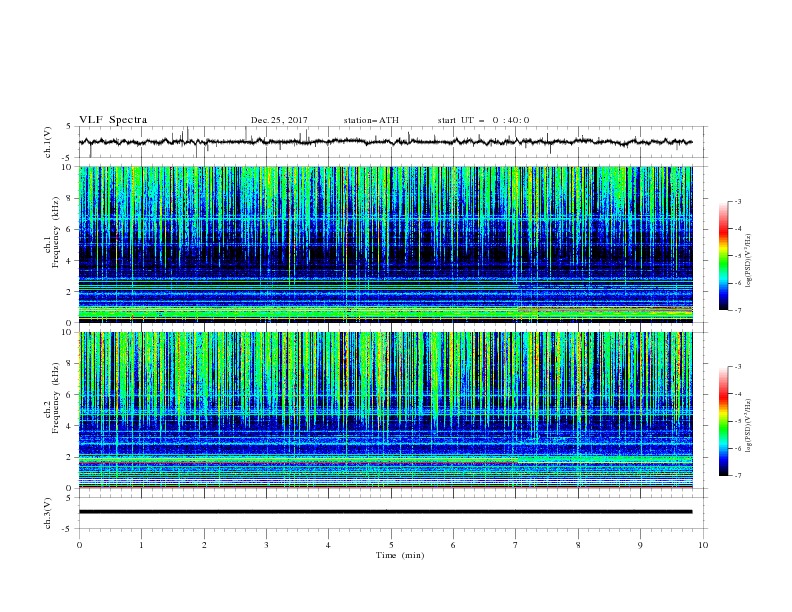This screenshot has height=612, width=792.
Task: Click time axis tick label '0'
Action: (79, 545)
